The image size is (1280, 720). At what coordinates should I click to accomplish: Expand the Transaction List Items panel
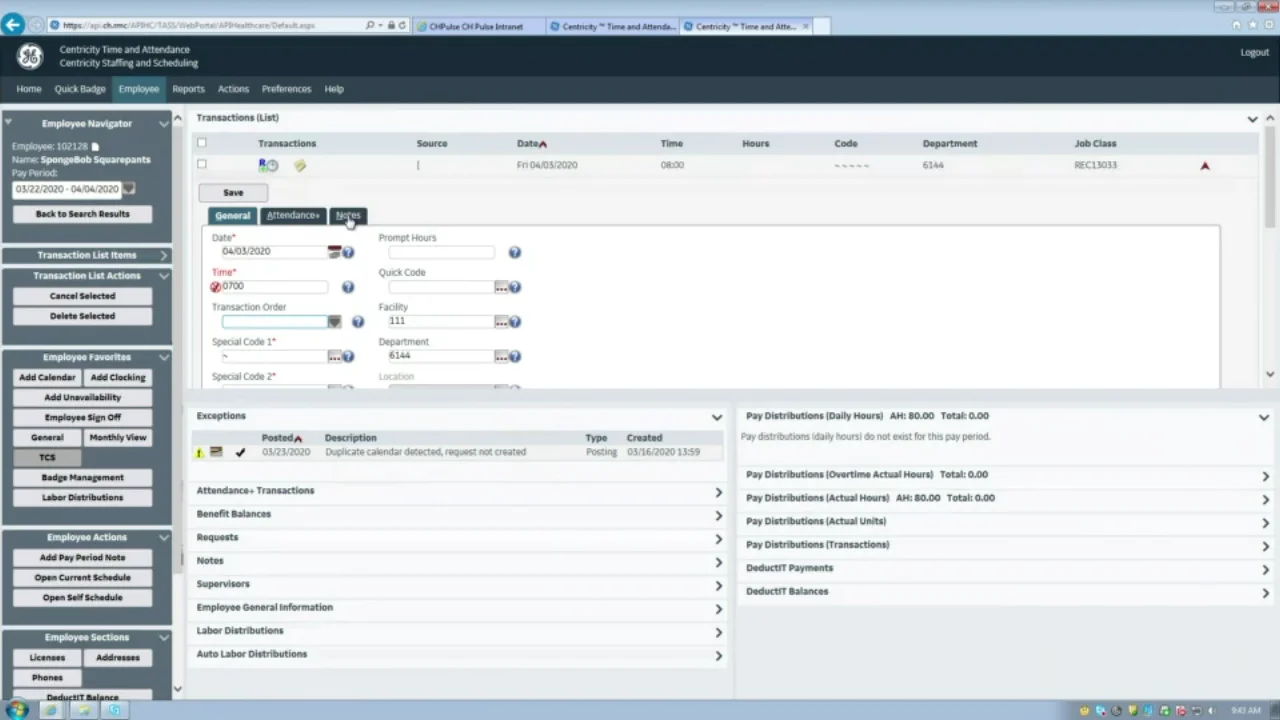point(164,255)
